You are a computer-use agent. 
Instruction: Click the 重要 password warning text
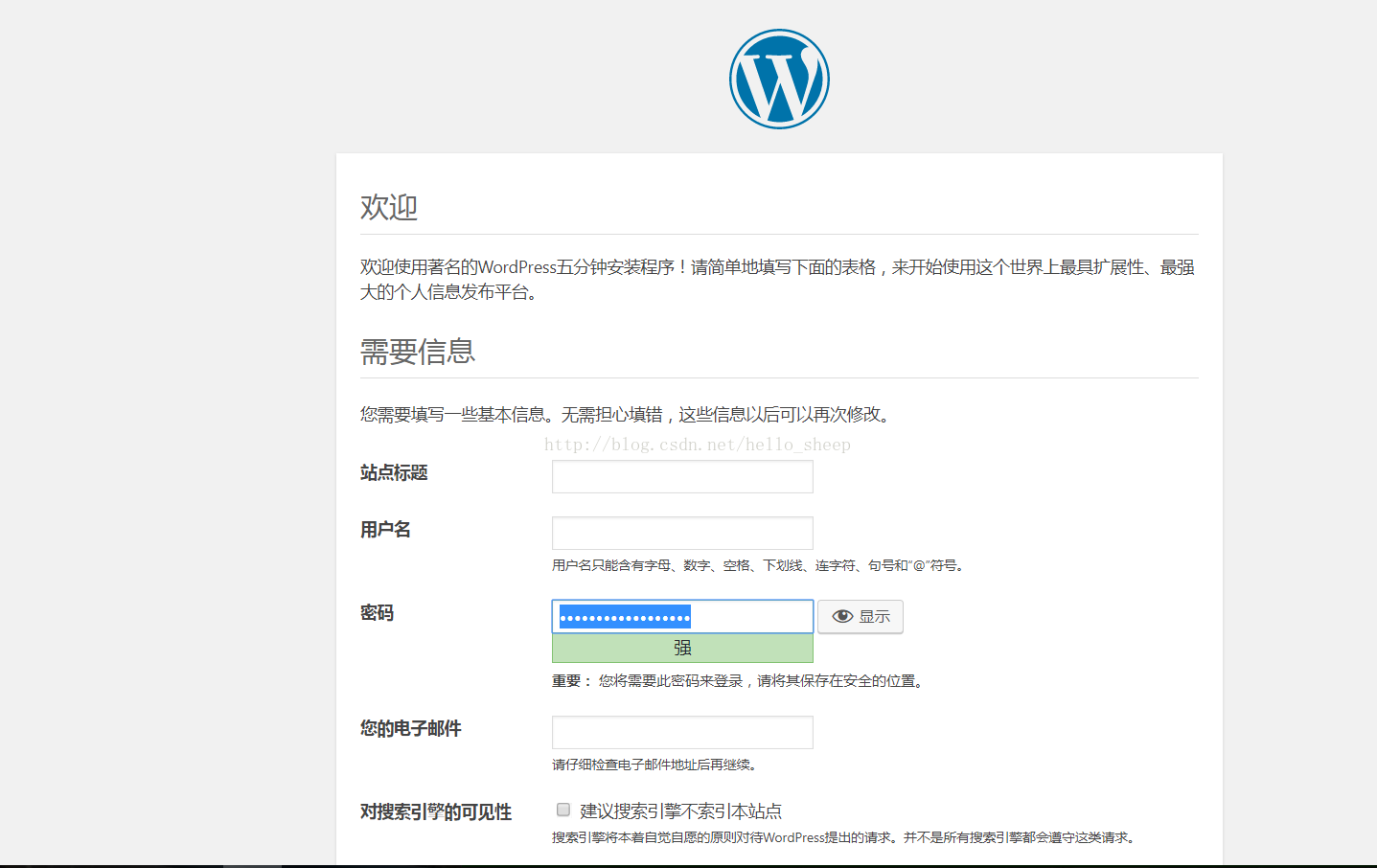pos(738,681)
